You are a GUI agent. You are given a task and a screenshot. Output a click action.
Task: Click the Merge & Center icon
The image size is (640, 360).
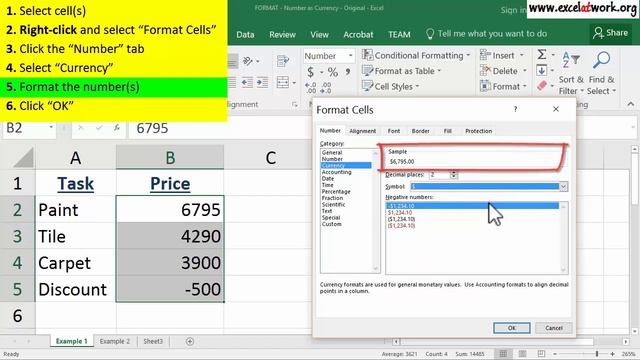click(x=283, y=82)
